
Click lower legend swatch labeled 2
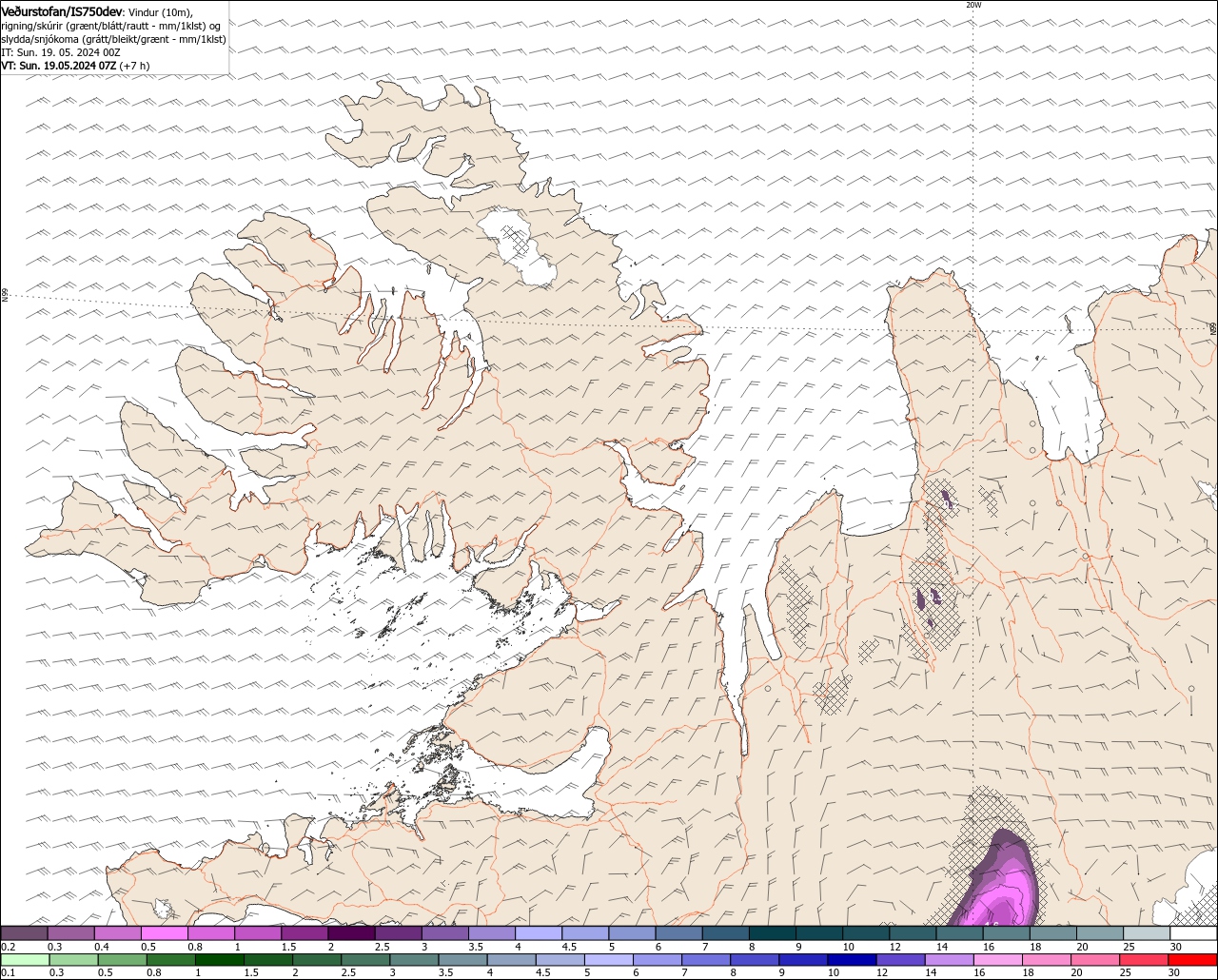pyautogui.click(x=317, y=960)
